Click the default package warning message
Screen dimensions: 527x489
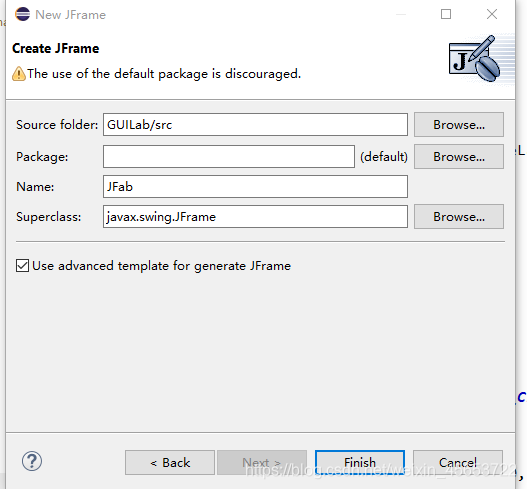(164, 74)
